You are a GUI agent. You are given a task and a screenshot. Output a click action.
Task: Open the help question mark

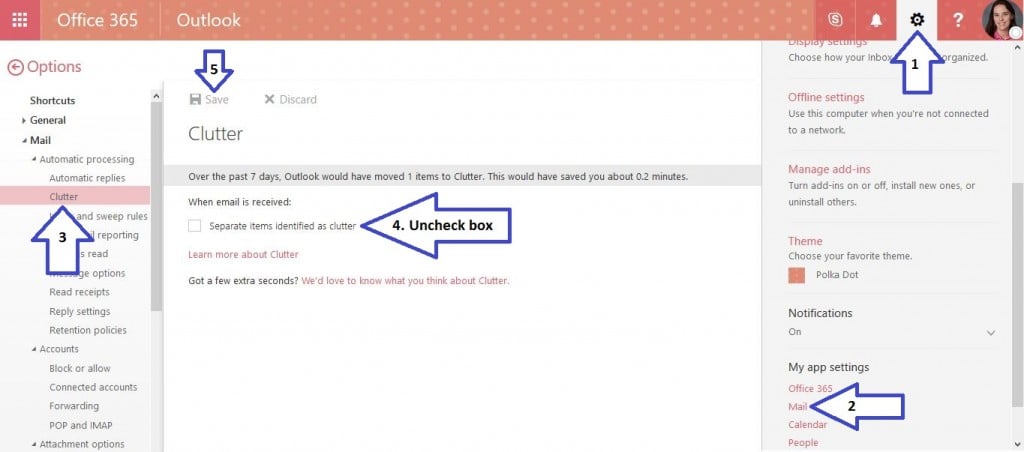[x=957, y=20]
